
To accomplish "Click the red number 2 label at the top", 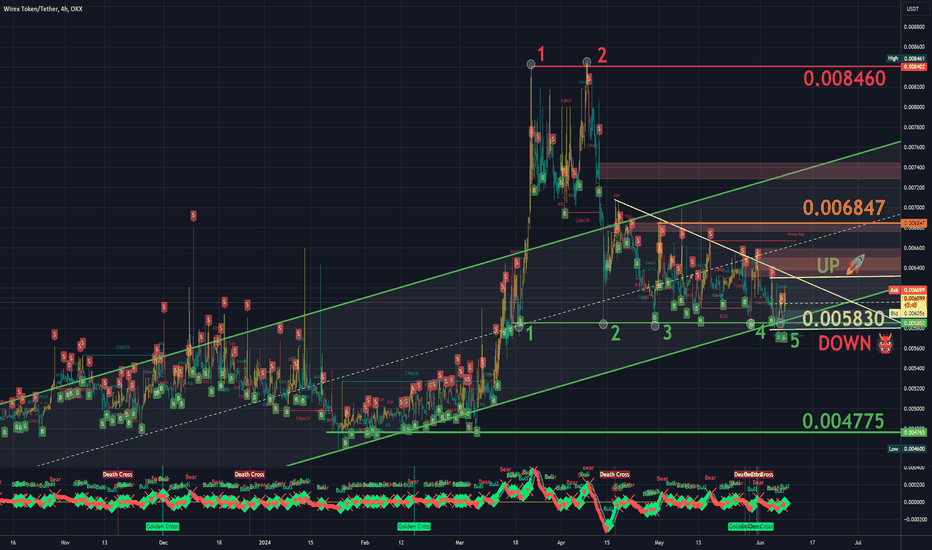I will pos(602,55).
